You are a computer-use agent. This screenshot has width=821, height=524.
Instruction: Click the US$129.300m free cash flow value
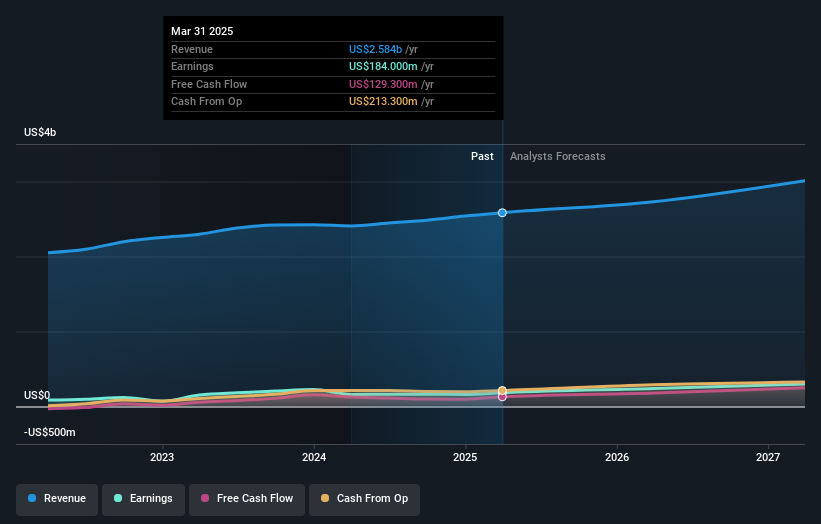[383, 84]
